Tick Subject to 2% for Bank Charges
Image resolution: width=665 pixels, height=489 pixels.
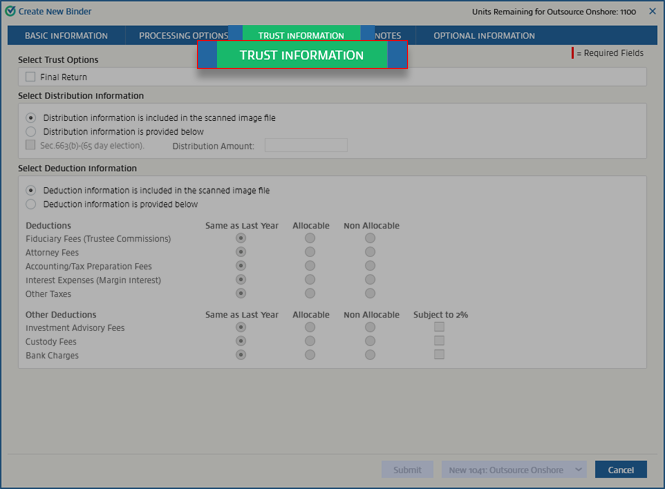[x=439, y=355]
